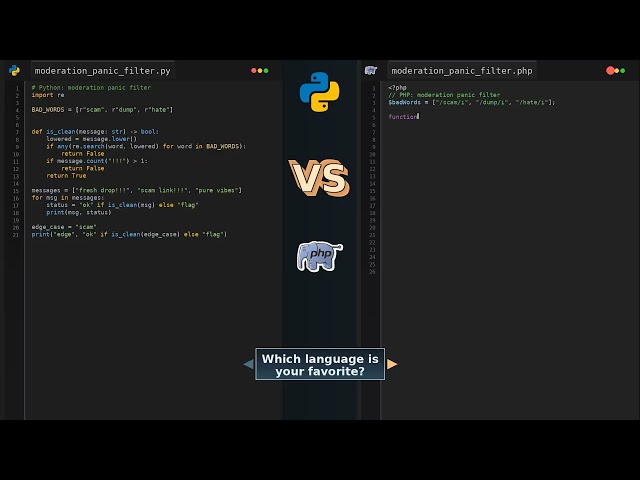This screenshot has width=640, height=480.
Task: Click line number 21 in the Python gutter
Action: (x=16, y=235)
